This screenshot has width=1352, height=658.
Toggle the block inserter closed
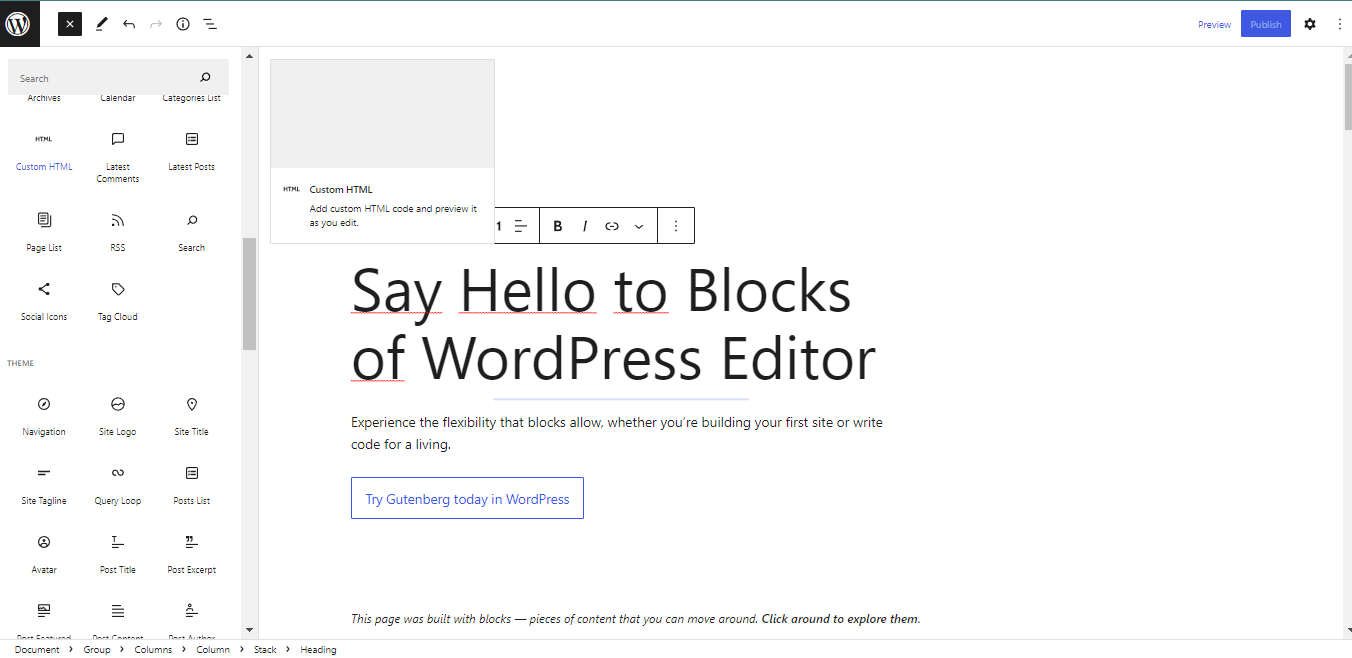70,24
